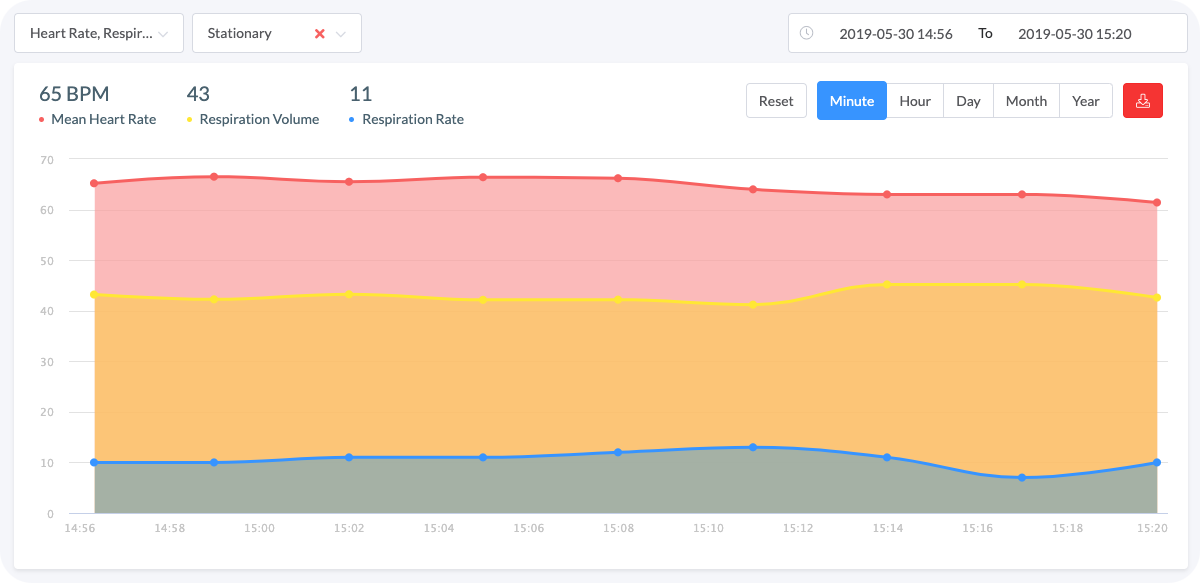Image resolution: width=1200 pixels, height=583 pixels.
Task: Click the end date field showing 2019-05-30 15:20
Action: [1074, 33]
